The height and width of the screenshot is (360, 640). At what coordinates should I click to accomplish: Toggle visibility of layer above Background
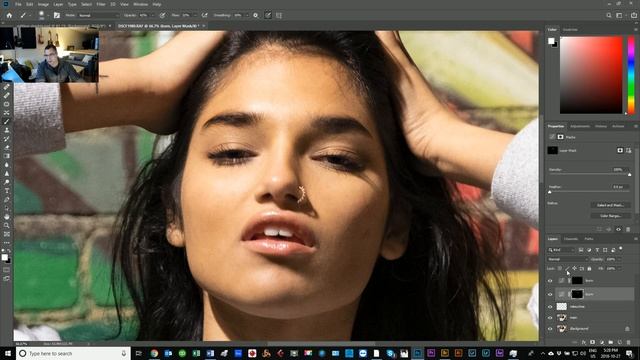[x=550, y=318]
